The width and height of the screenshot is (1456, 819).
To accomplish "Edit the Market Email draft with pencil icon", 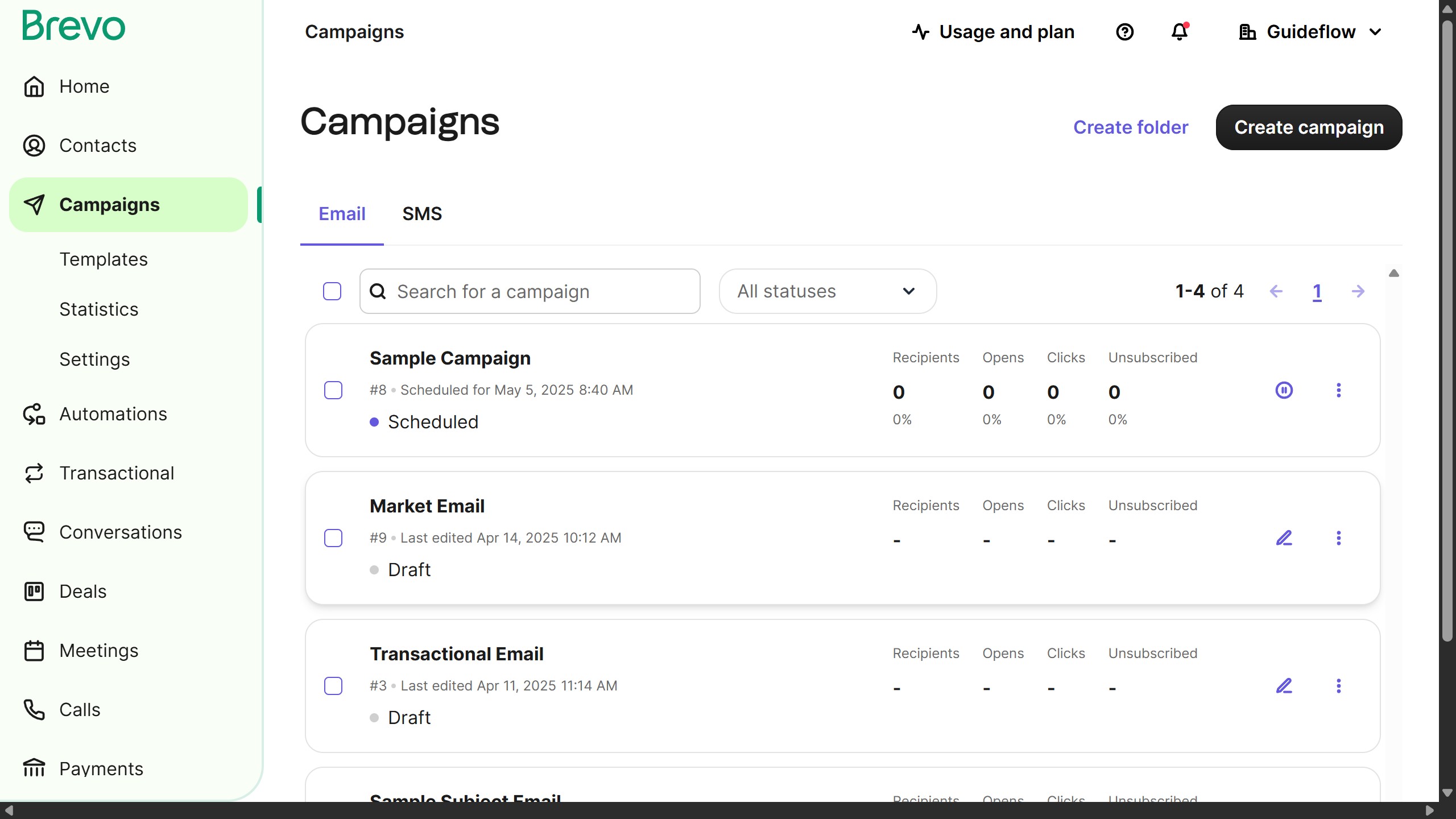I will [1284, 538].
